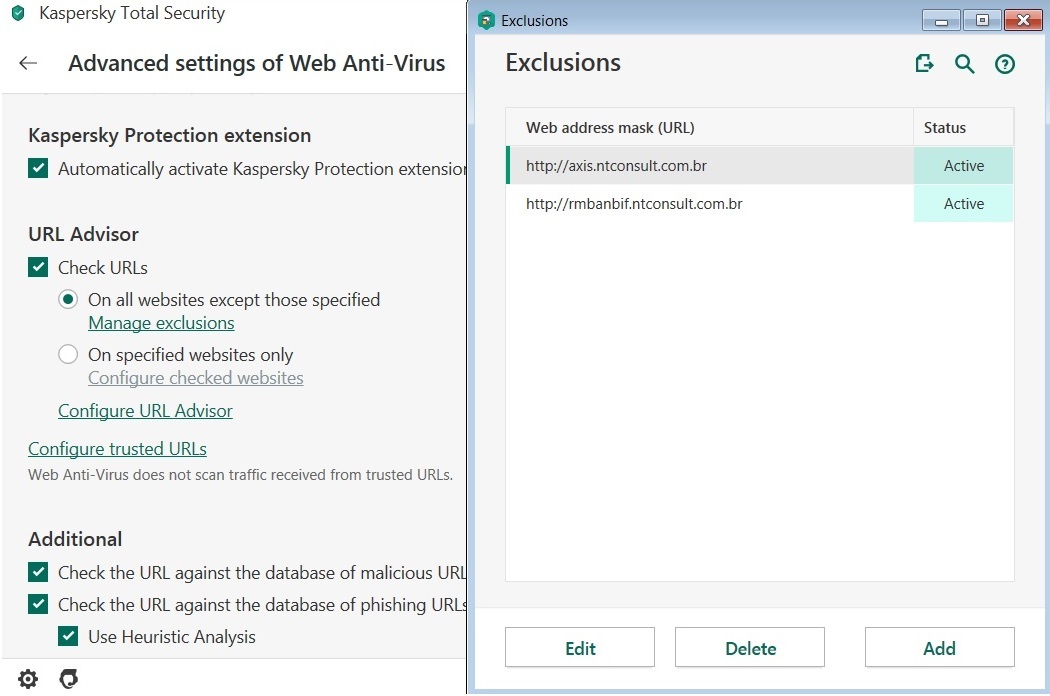
Task: Uncheck the Check URLs checkbox
Action: click(x=38, y=267)
